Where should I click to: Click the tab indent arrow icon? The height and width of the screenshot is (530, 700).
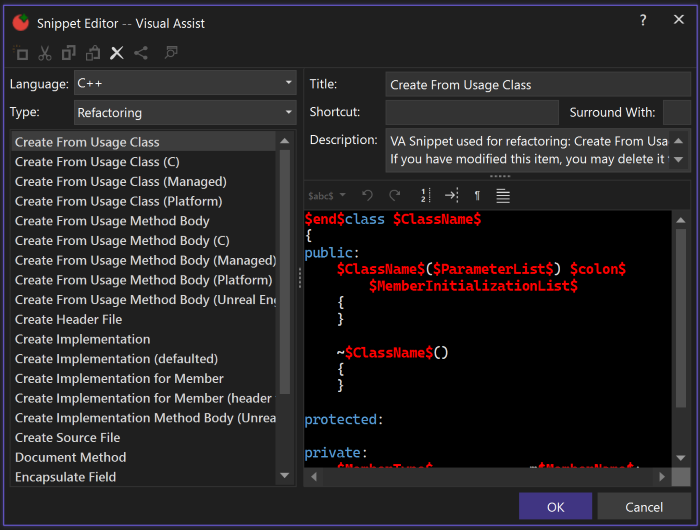click(451, 196)
